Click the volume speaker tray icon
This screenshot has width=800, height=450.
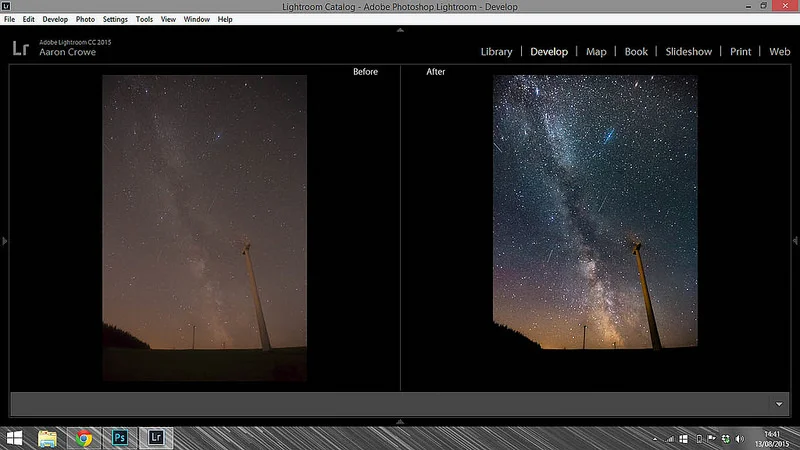point(740,439)
